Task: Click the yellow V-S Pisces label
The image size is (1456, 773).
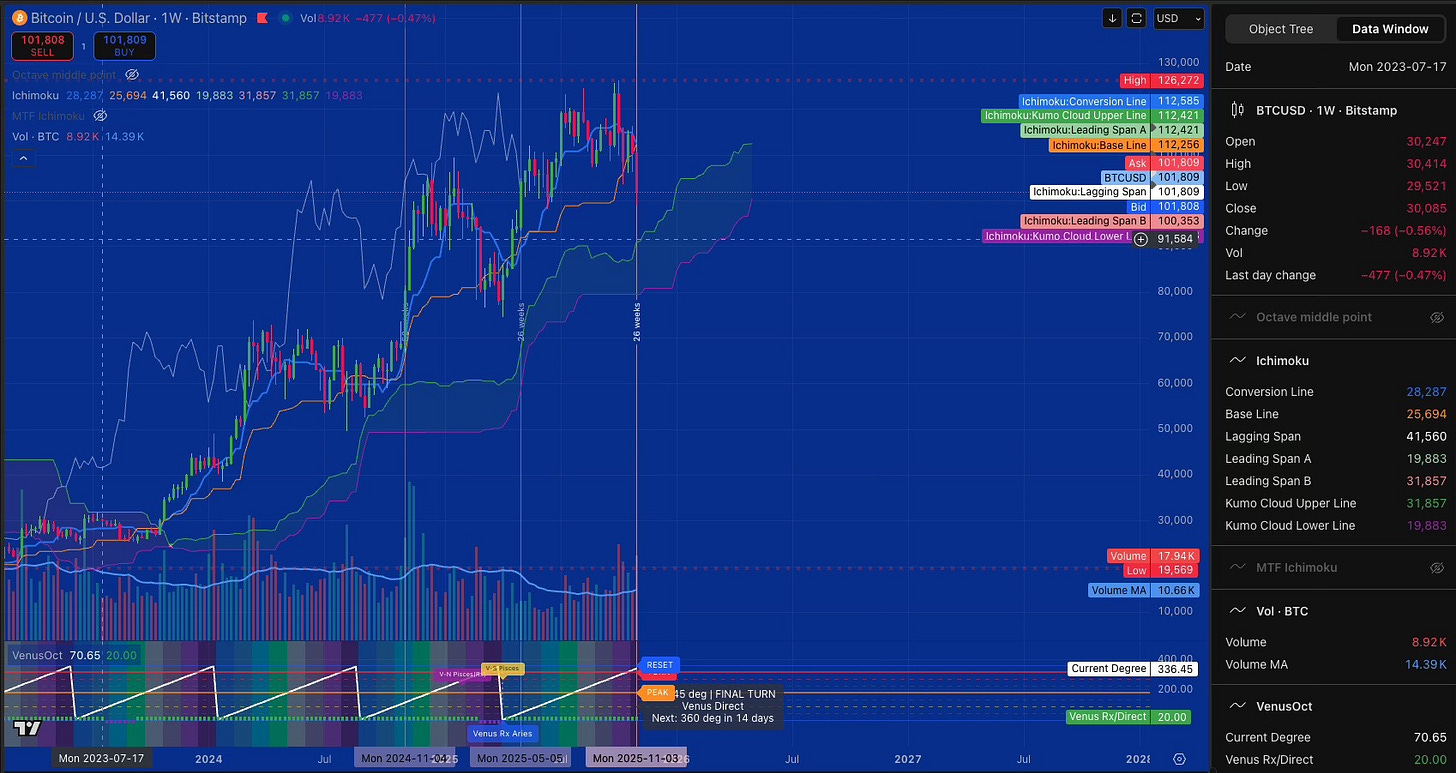Action: coord(502,668)
